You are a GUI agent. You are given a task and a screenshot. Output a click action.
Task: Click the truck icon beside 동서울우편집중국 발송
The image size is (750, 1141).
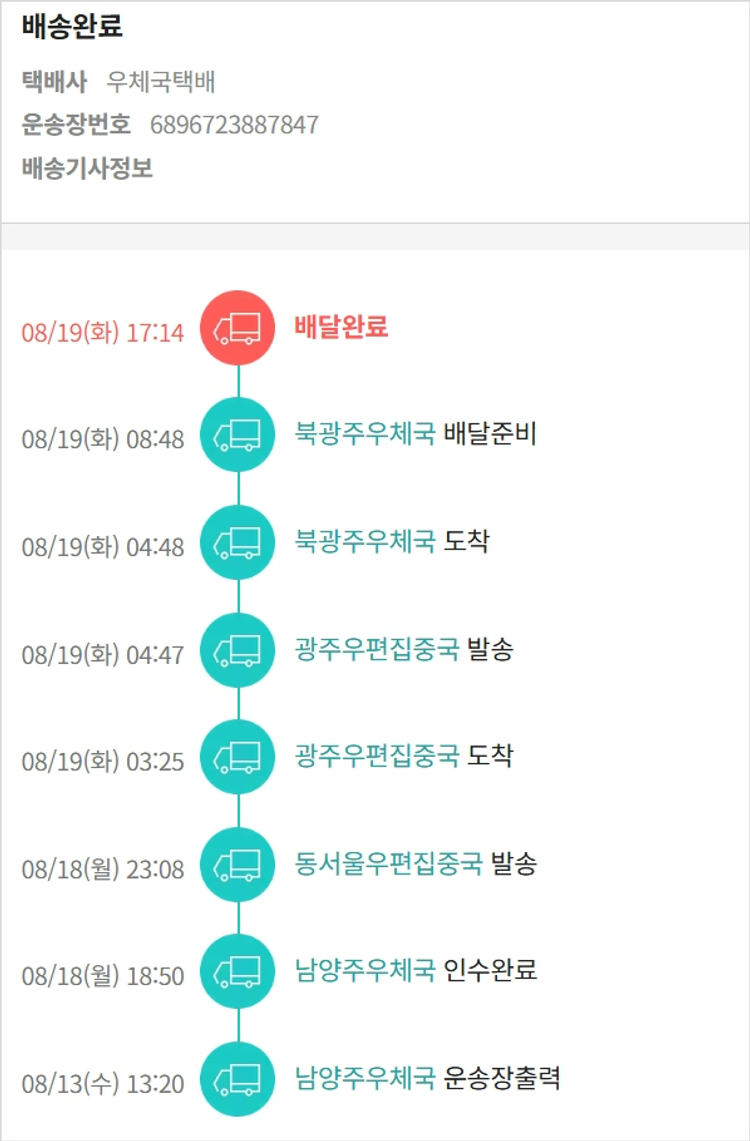238,864
